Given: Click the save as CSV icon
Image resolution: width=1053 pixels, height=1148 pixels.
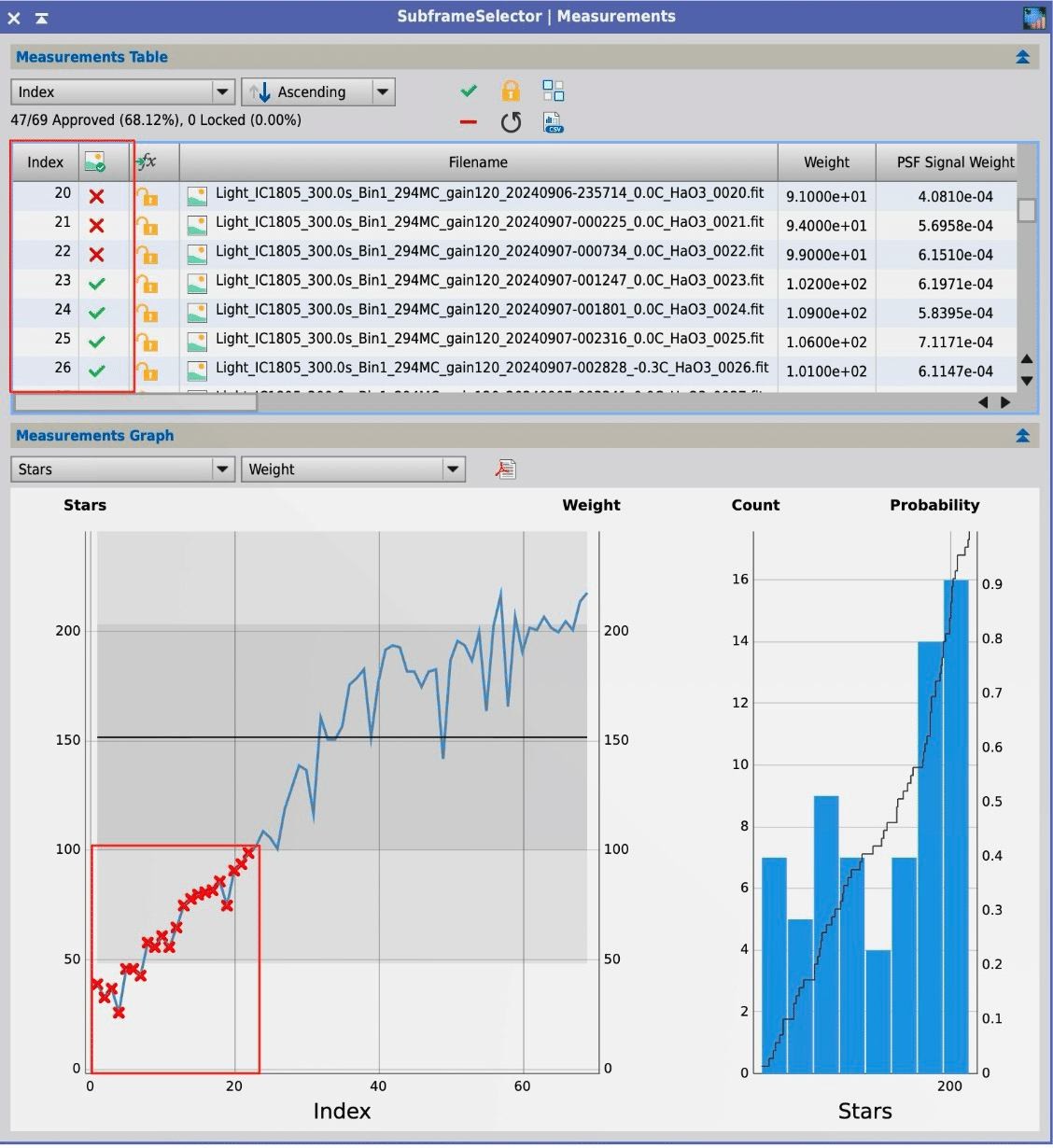Looking at the screenshot, I should (x=553, y=122).
